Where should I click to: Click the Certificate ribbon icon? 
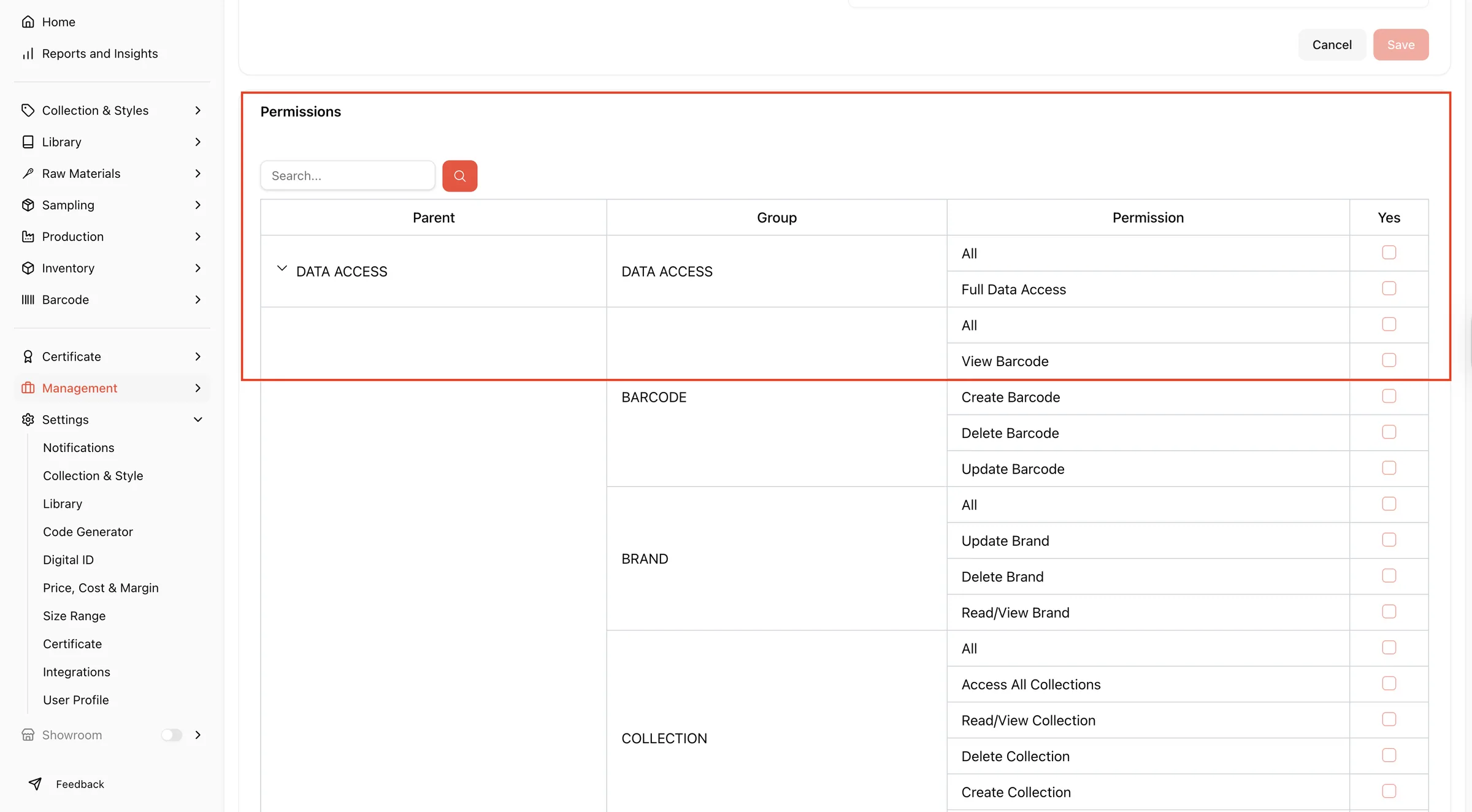28,357
